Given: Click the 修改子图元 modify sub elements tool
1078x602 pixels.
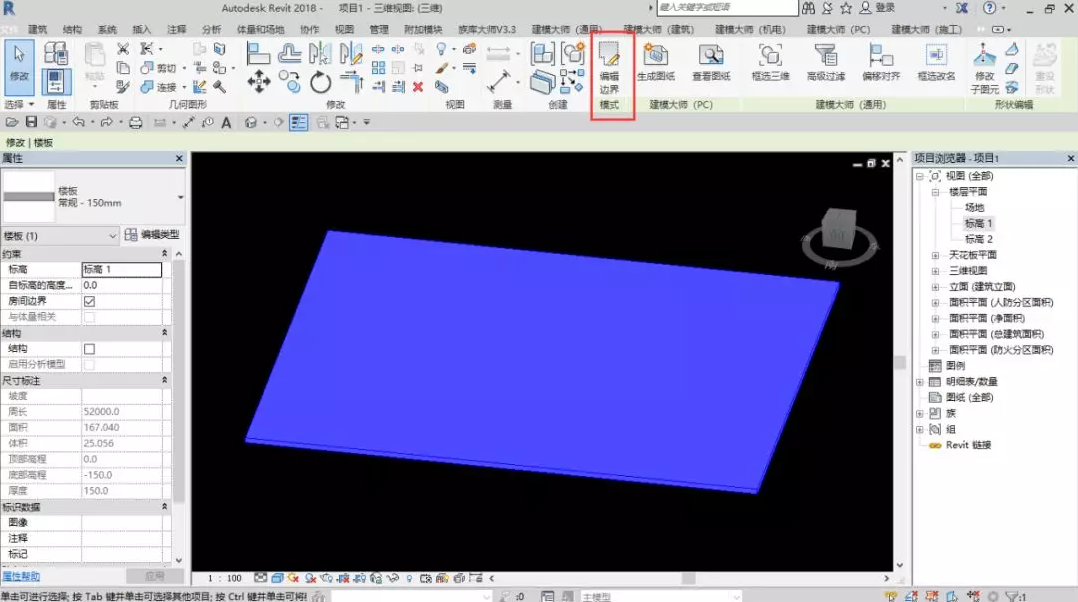Looking at the screenshot, I should [x=984, y=68].
